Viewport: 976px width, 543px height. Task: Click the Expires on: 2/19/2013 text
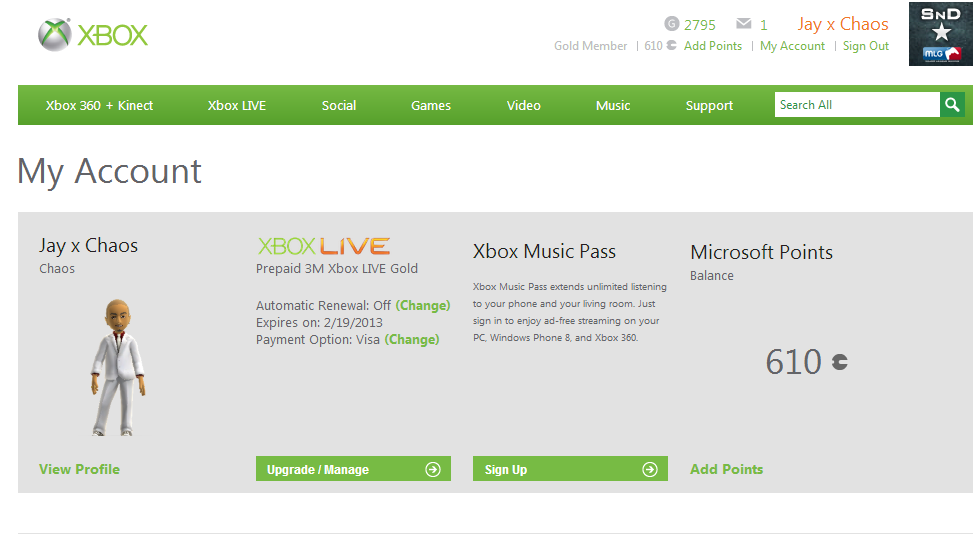(x=319, y=323)
